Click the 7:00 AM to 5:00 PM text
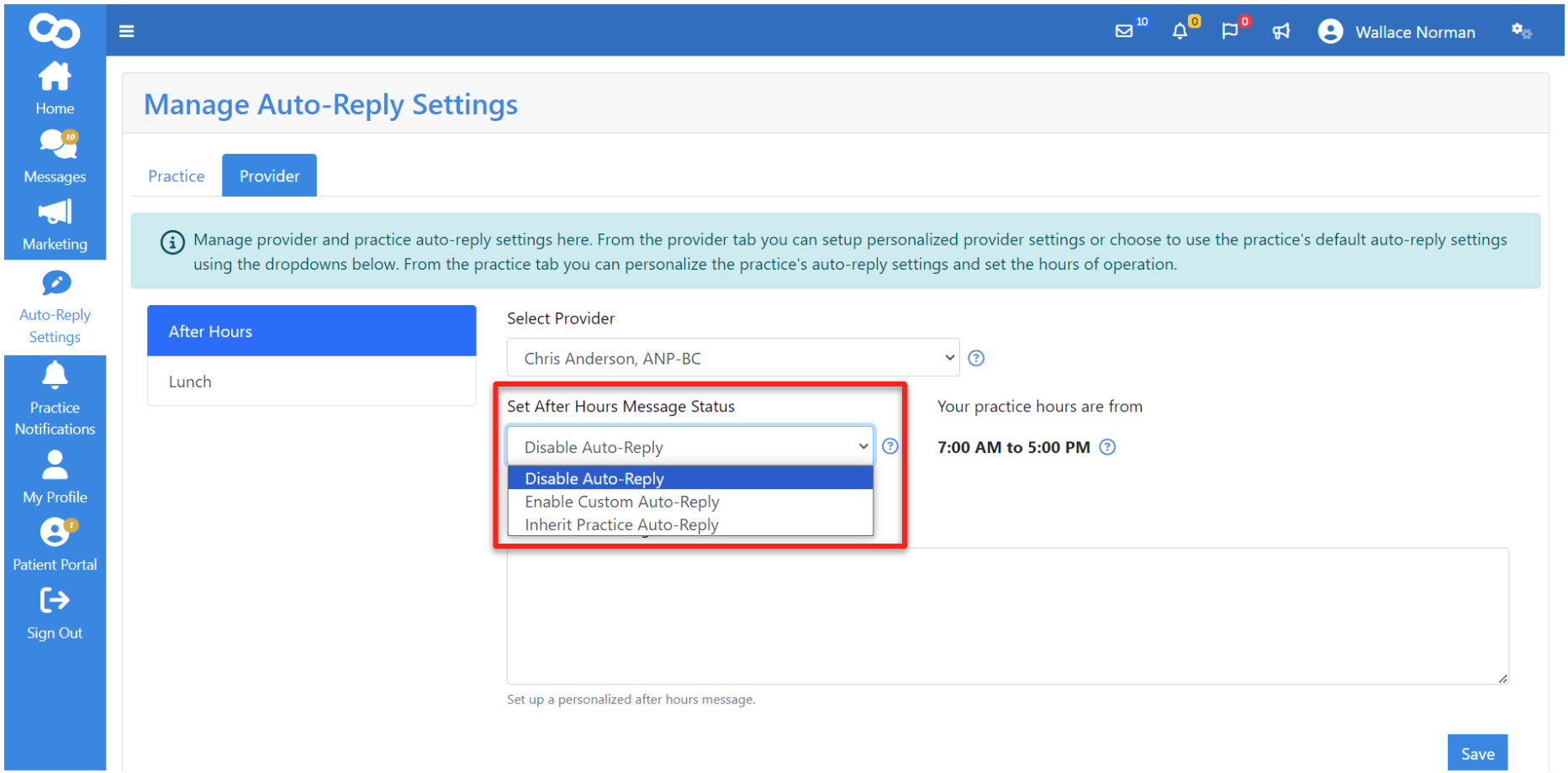 (1013, 447)
